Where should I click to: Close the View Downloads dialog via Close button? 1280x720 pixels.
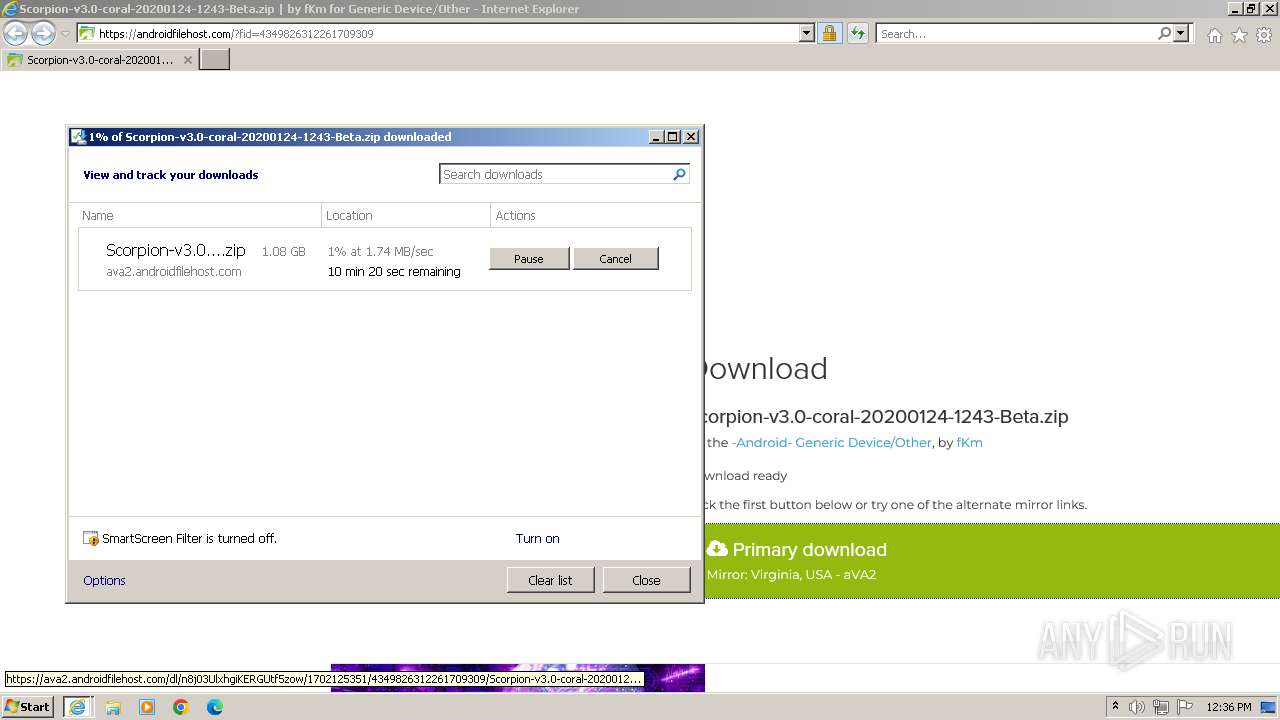click(x=646, y=580)
